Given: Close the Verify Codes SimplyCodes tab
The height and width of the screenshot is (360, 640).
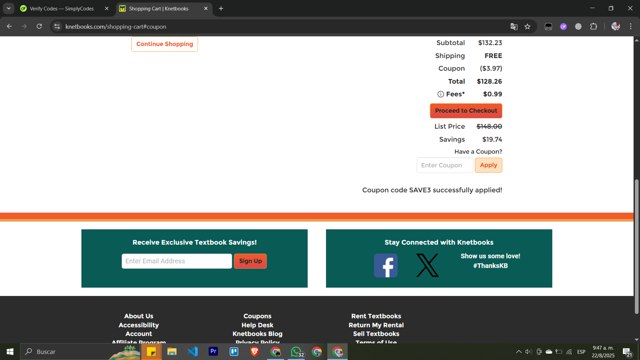Looking at the screenshot, I should [x=107, y=8].
